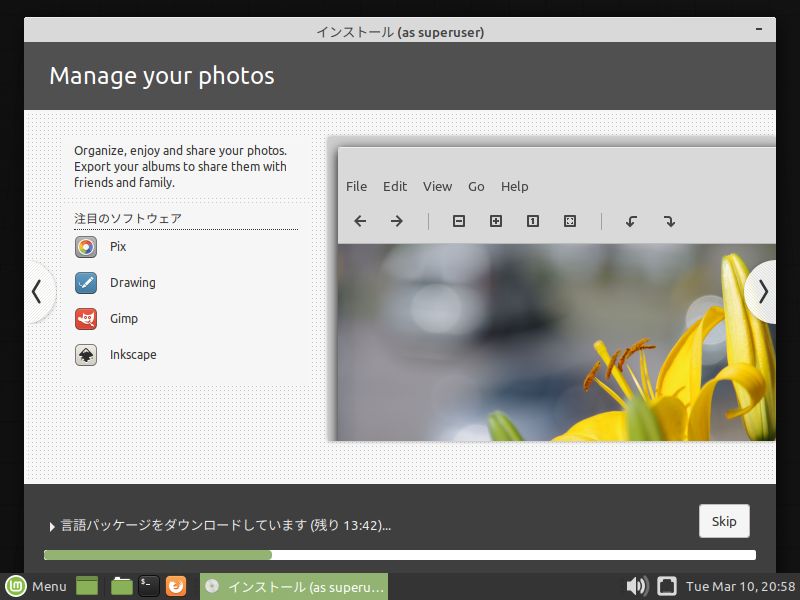The image size is (800, 600).
Task: Click the back arrow in photo viewer toolbar
Action: click(x=360, y=221)
